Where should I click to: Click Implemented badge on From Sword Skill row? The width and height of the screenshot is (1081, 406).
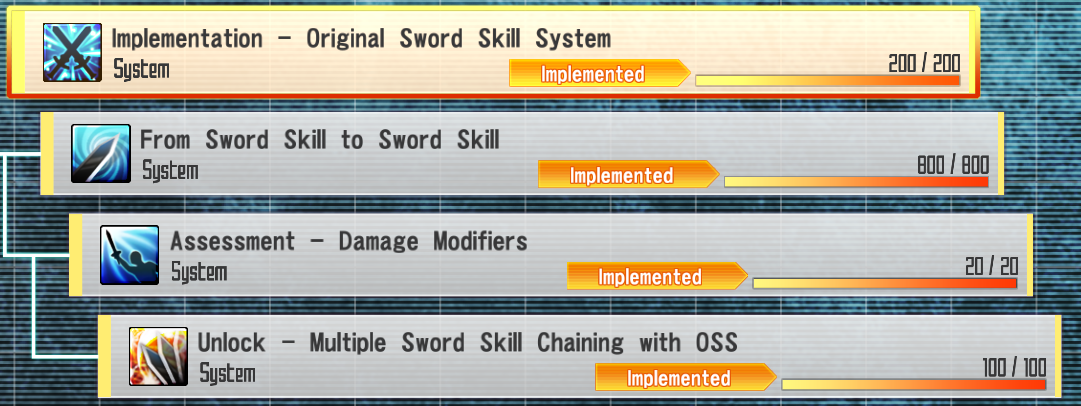point(629,174)
